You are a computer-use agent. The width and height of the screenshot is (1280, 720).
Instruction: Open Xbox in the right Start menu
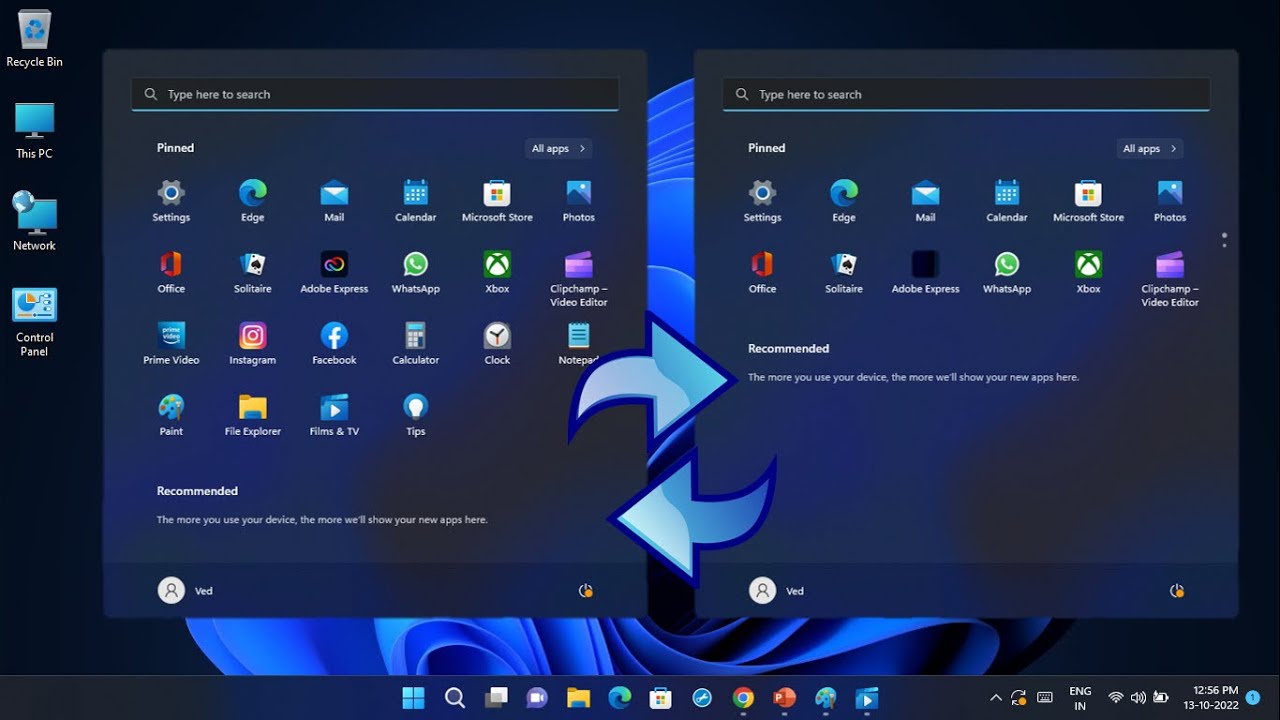(1088, 272)
